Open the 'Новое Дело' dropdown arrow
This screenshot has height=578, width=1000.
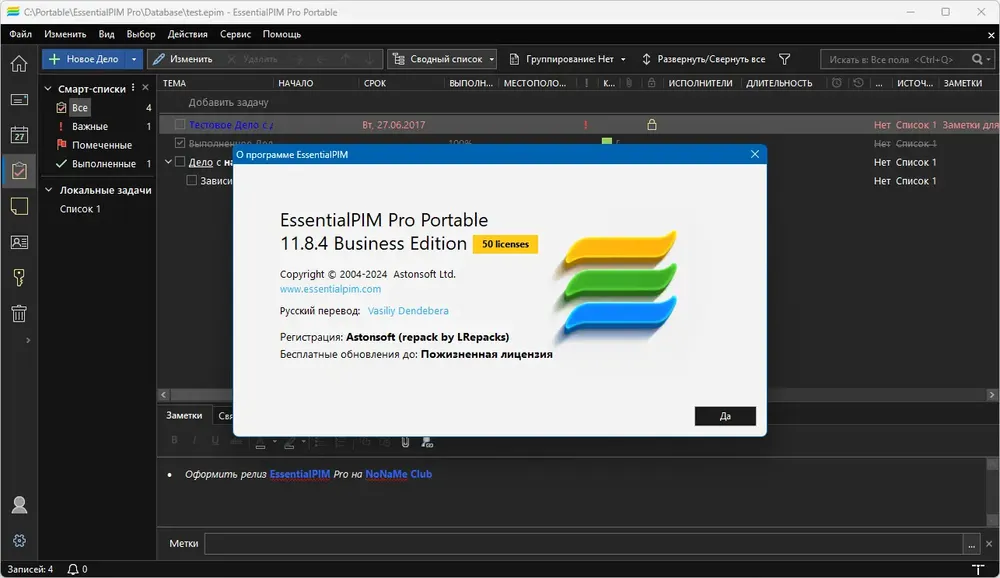tap(133, 59)
